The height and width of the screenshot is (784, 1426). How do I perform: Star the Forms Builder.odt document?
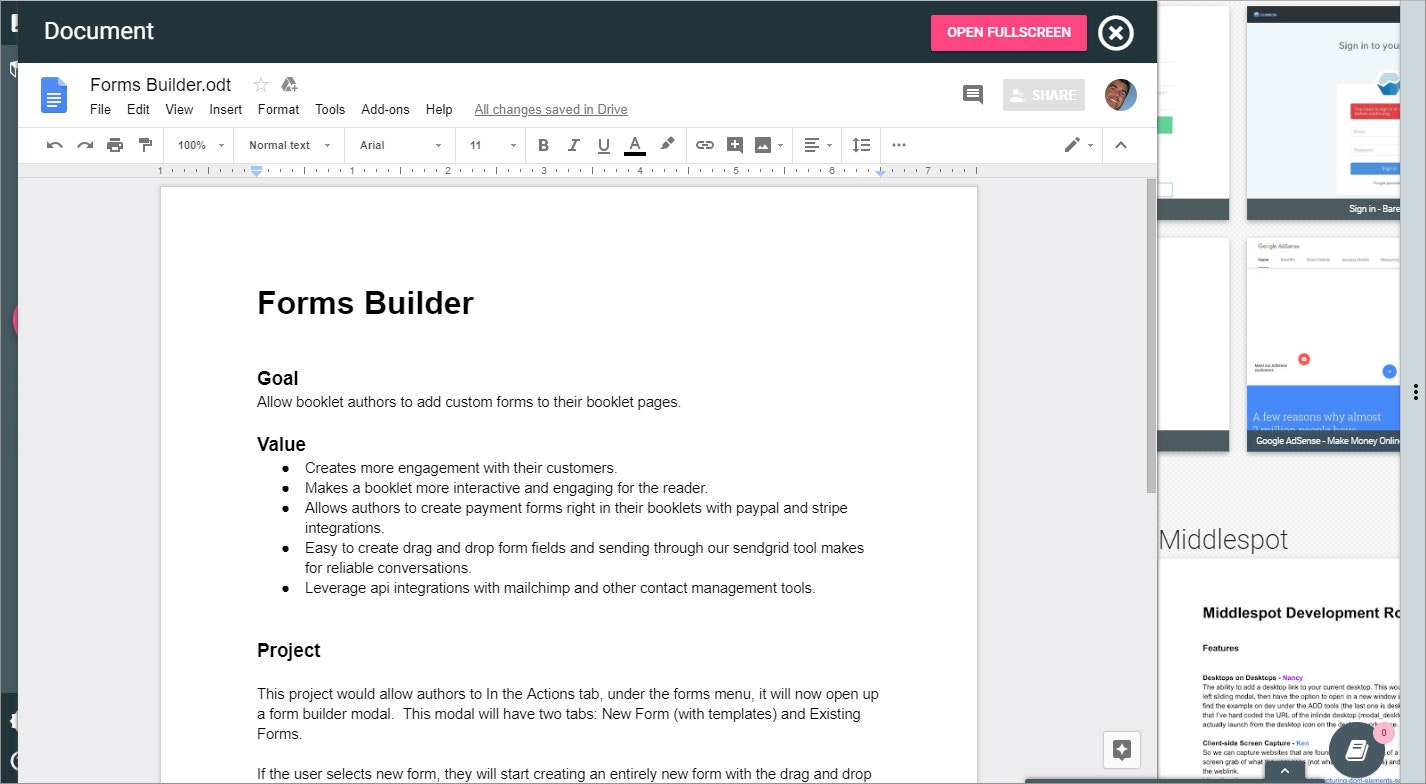[x=261, y=84]
